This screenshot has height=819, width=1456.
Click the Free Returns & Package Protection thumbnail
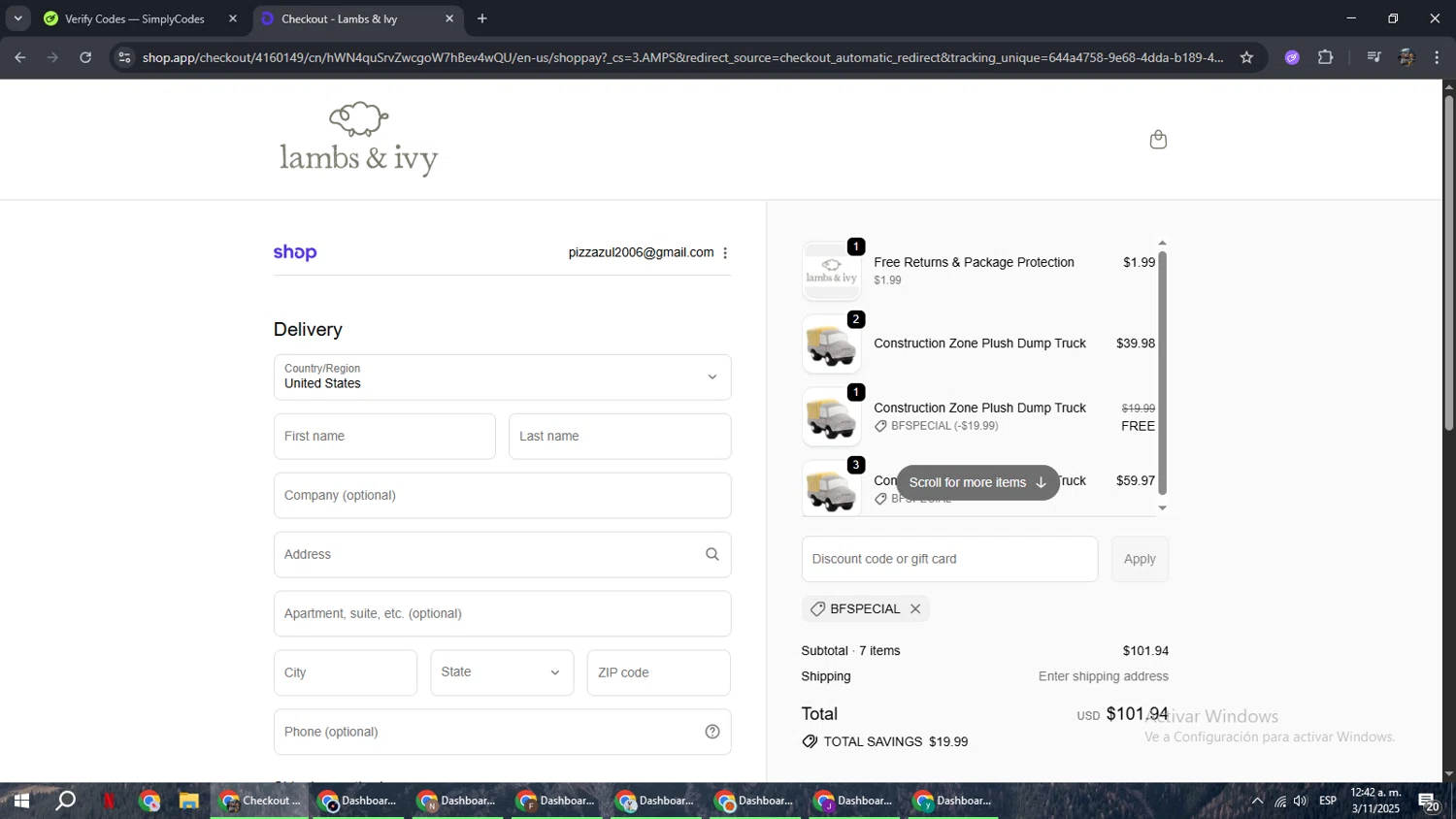832,271
